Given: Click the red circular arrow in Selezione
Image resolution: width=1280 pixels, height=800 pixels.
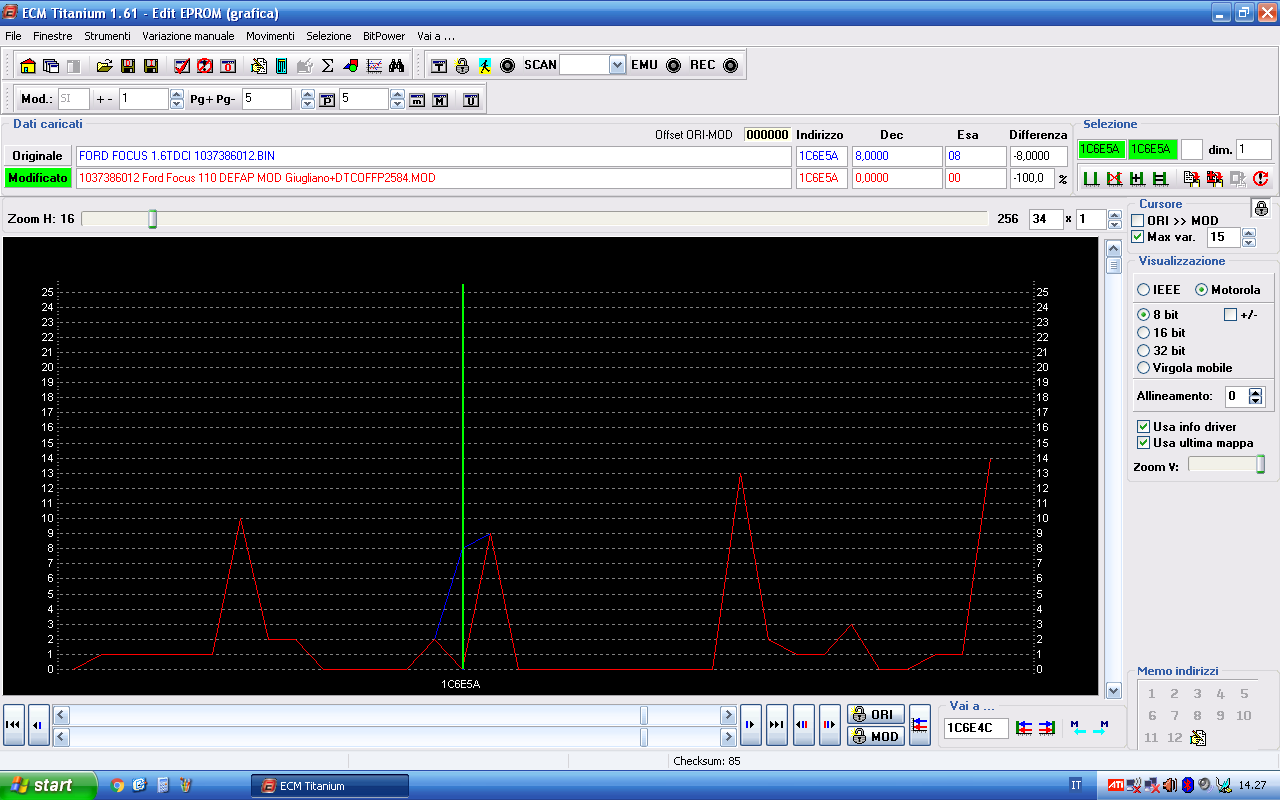Looking at the screenshot, I should pos(1260,179).
